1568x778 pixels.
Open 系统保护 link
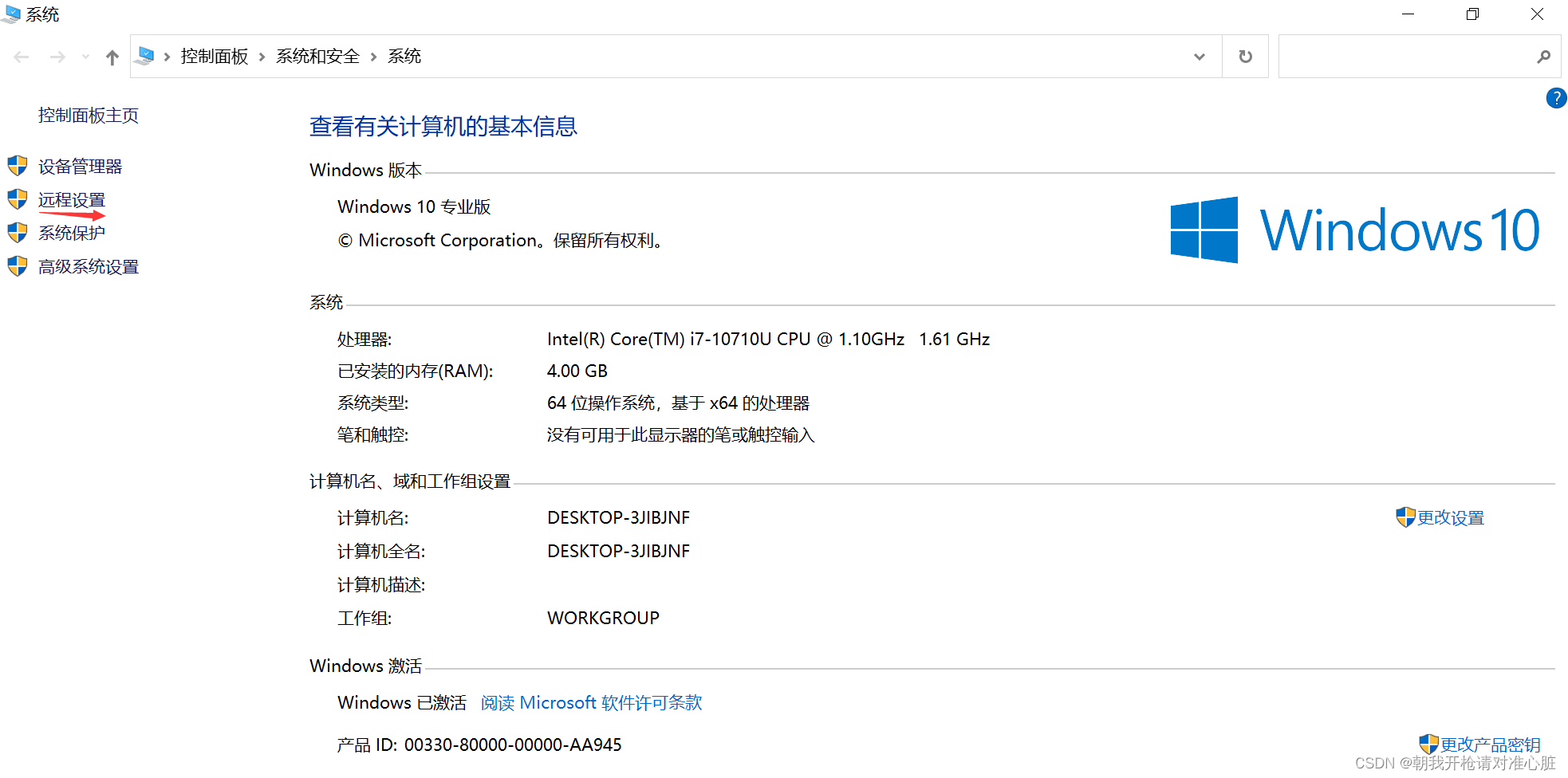point(72,233)
